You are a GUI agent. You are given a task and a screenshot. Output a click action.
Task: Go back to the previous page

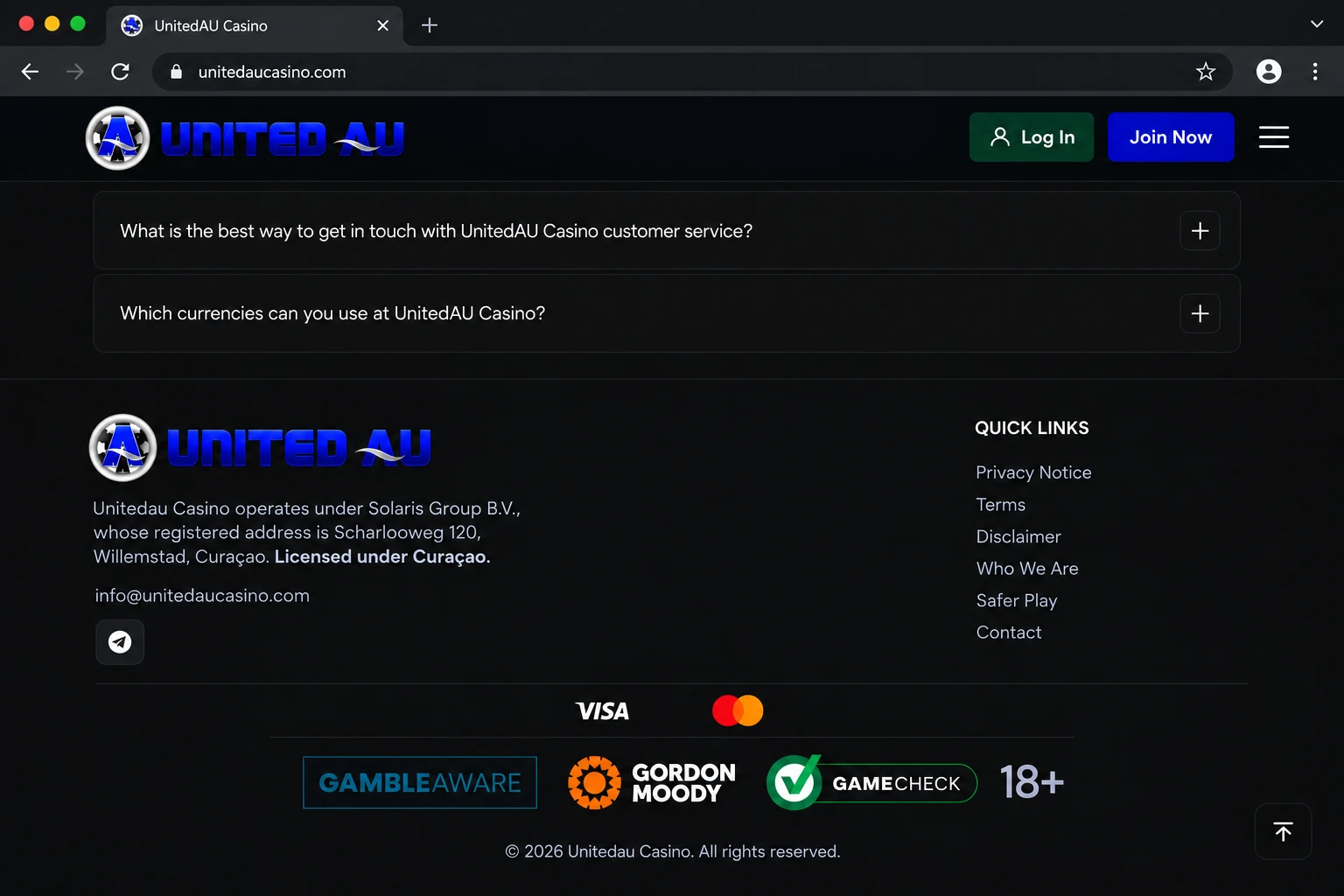point(30,72)
